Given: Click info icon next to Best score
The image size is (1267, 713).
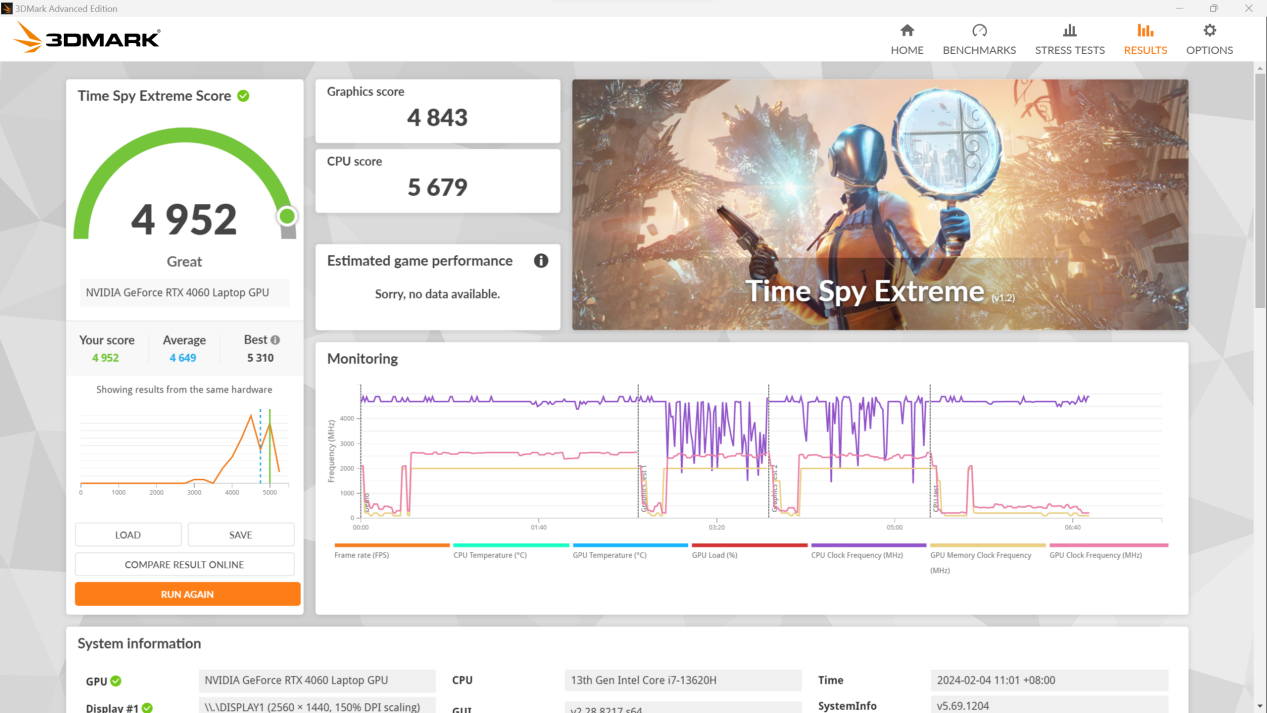Looking at the screenshot, I should (x=275, y=340).
